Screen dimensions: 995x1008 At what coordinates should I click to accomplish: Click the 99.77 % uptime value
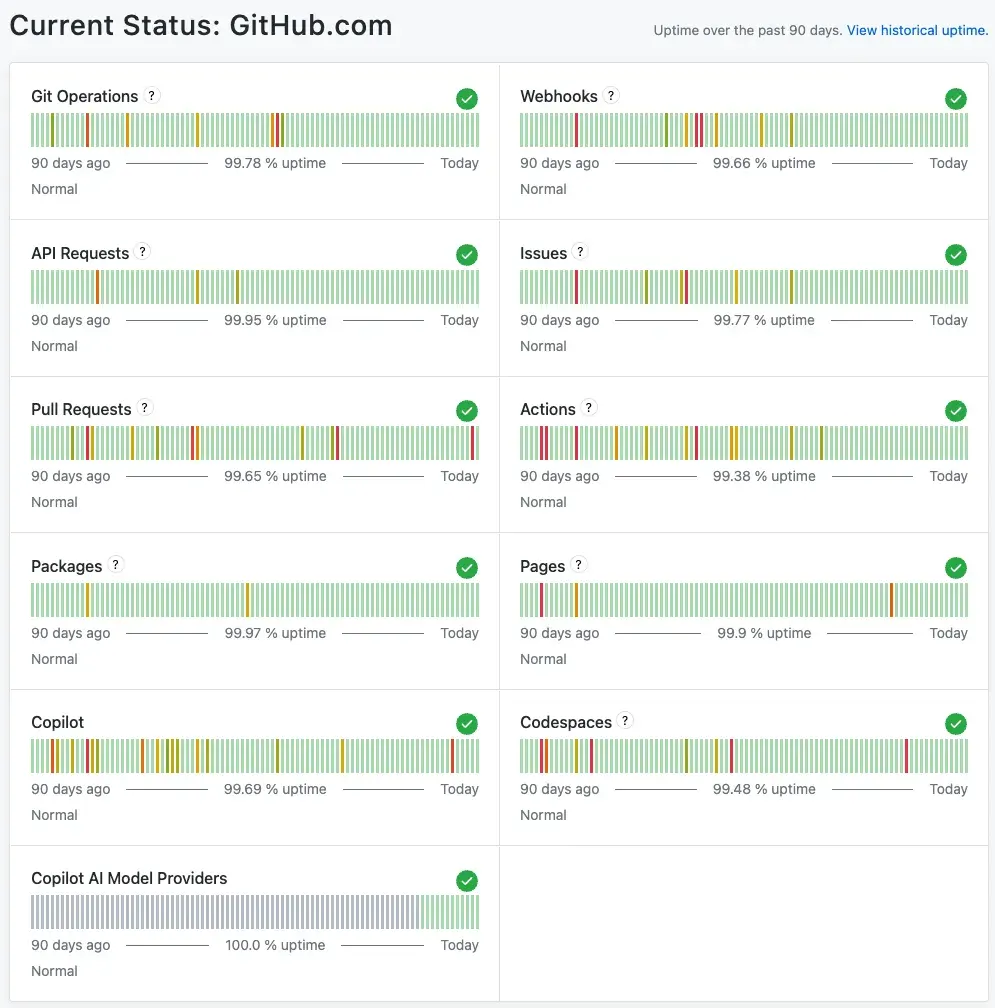coord(764,320)
